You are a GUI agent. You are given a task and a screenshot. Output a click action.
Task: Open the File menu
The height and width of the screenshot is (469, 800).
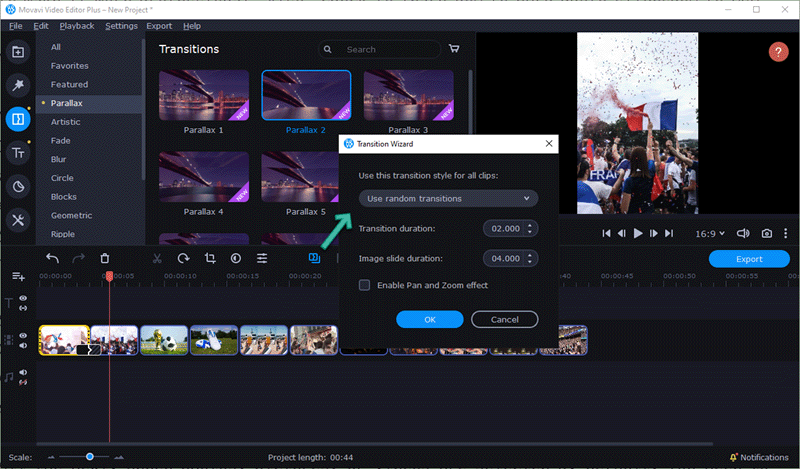click(15, 26)
